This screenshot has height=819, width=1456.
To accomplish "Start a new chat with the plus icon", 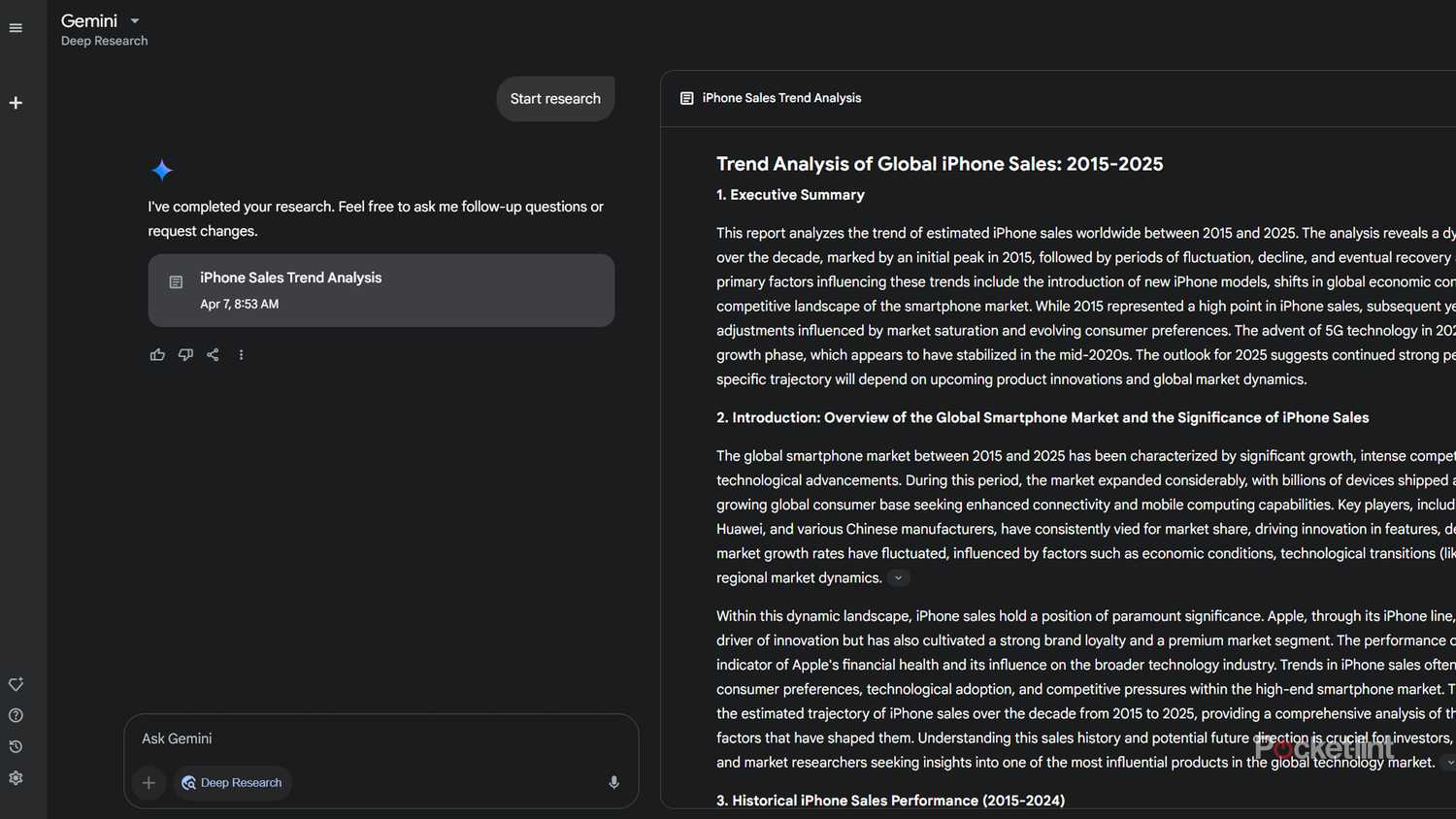I will pyautogui.click(x=16, y=102).
